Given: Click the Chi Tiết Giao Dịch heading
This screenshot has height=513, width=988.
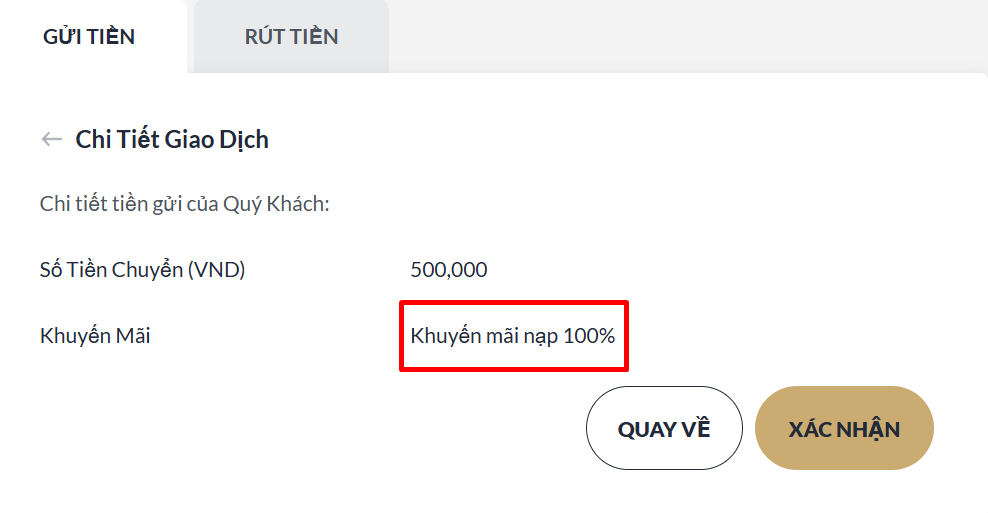Looking at the screenshot, I should [172, 139].
